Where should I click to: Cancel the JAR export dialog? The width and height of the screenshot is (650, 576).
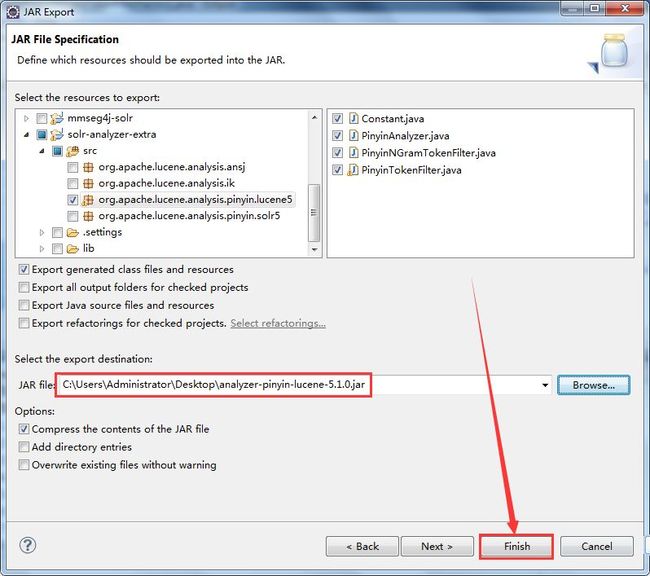pyautogui.click(x=597, y=547)
